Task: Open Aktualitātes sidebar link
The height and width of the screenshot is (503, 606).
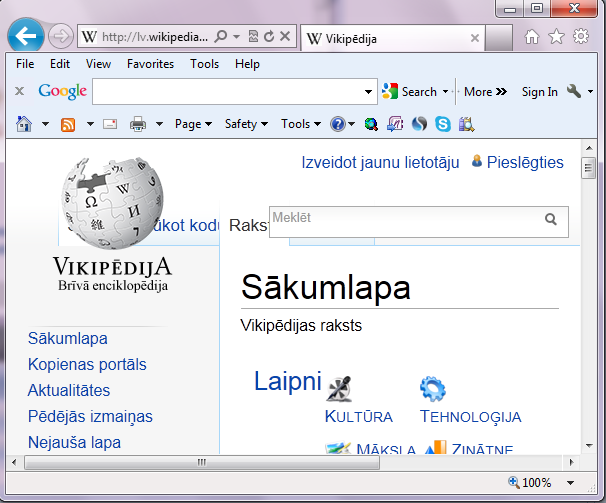Action: point(69,390)
